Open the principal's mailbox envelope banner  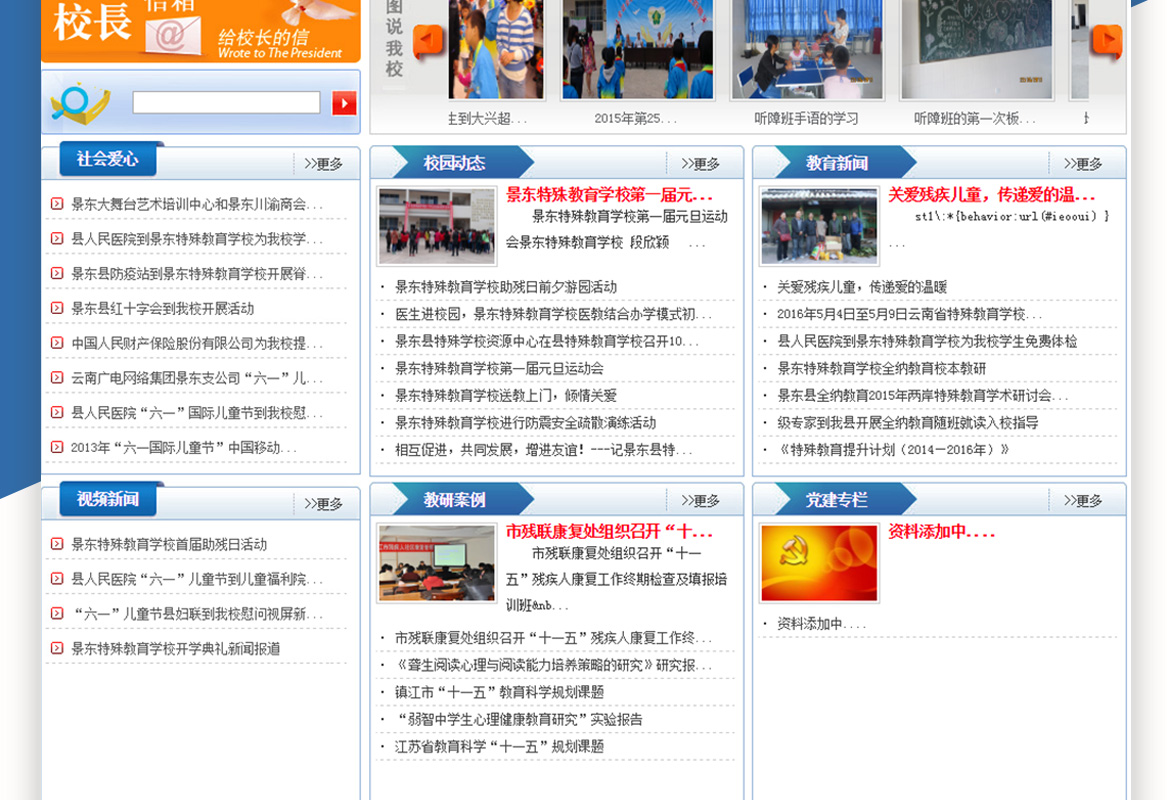(200, 28)
